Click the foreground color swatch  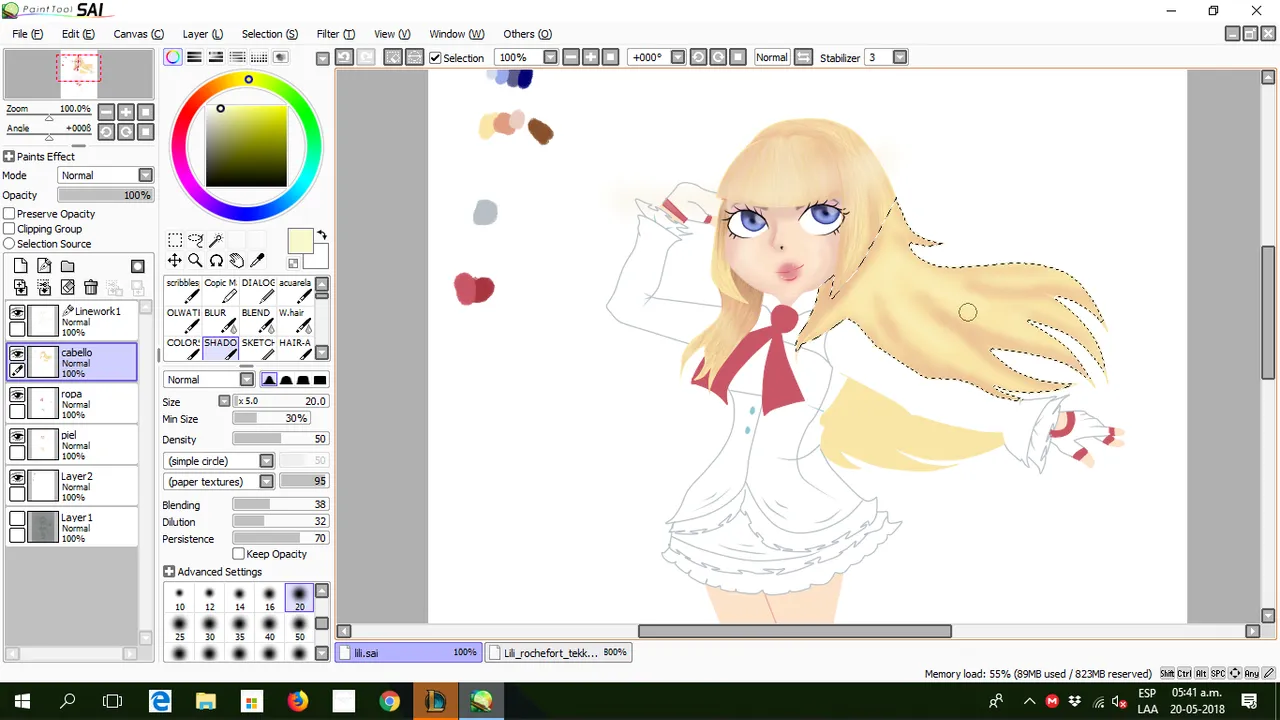300,241
